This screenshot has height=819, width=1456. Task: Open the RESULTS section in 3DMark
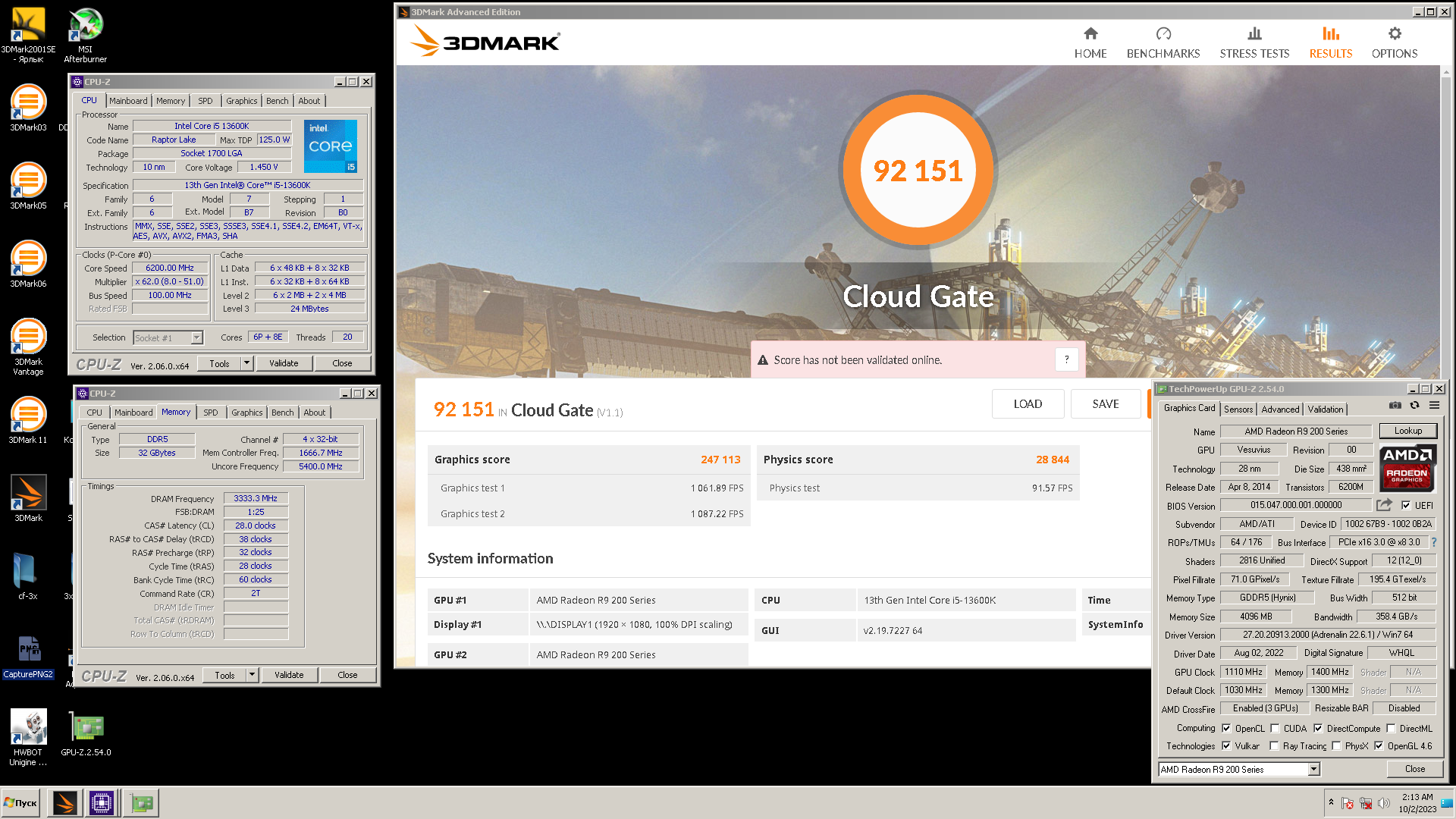point(1331,43)
